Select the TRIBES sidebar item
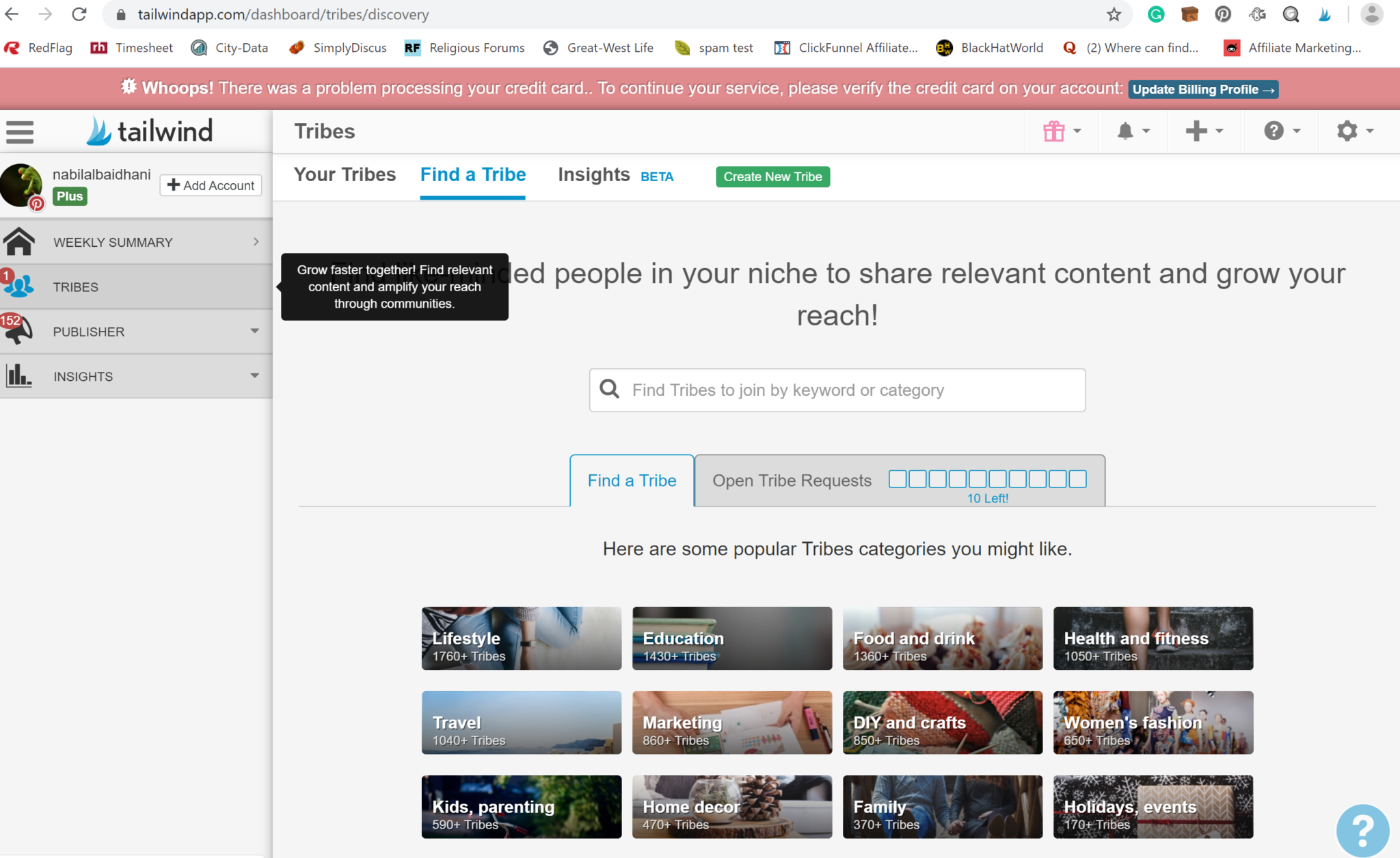The image size is (1400, 858). coord(136,286)
